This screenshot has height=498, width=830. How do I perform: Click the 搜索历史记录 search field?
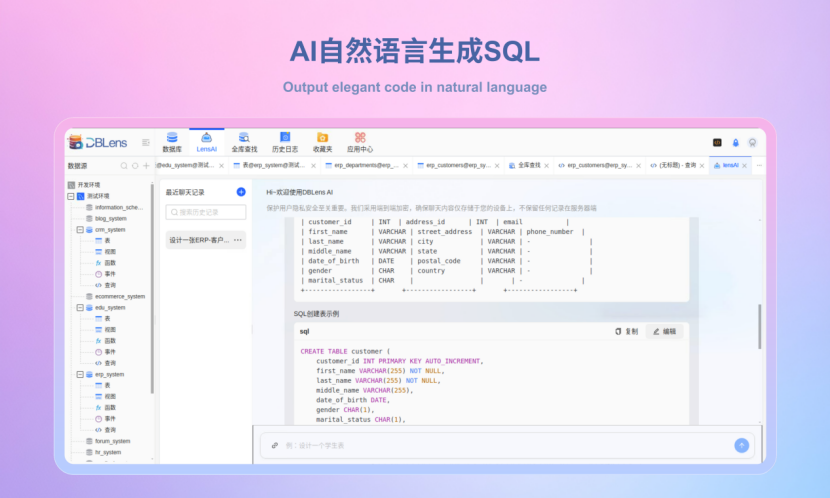click(206, 212)
